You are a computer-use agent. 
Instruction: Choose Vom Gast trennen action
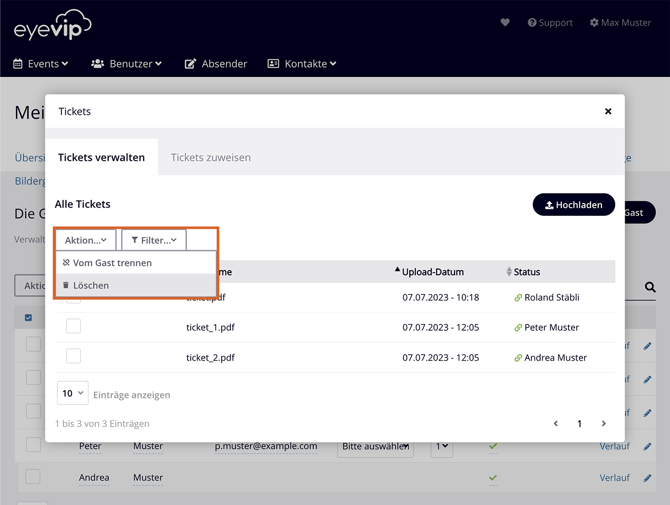[x=136, y=263]
